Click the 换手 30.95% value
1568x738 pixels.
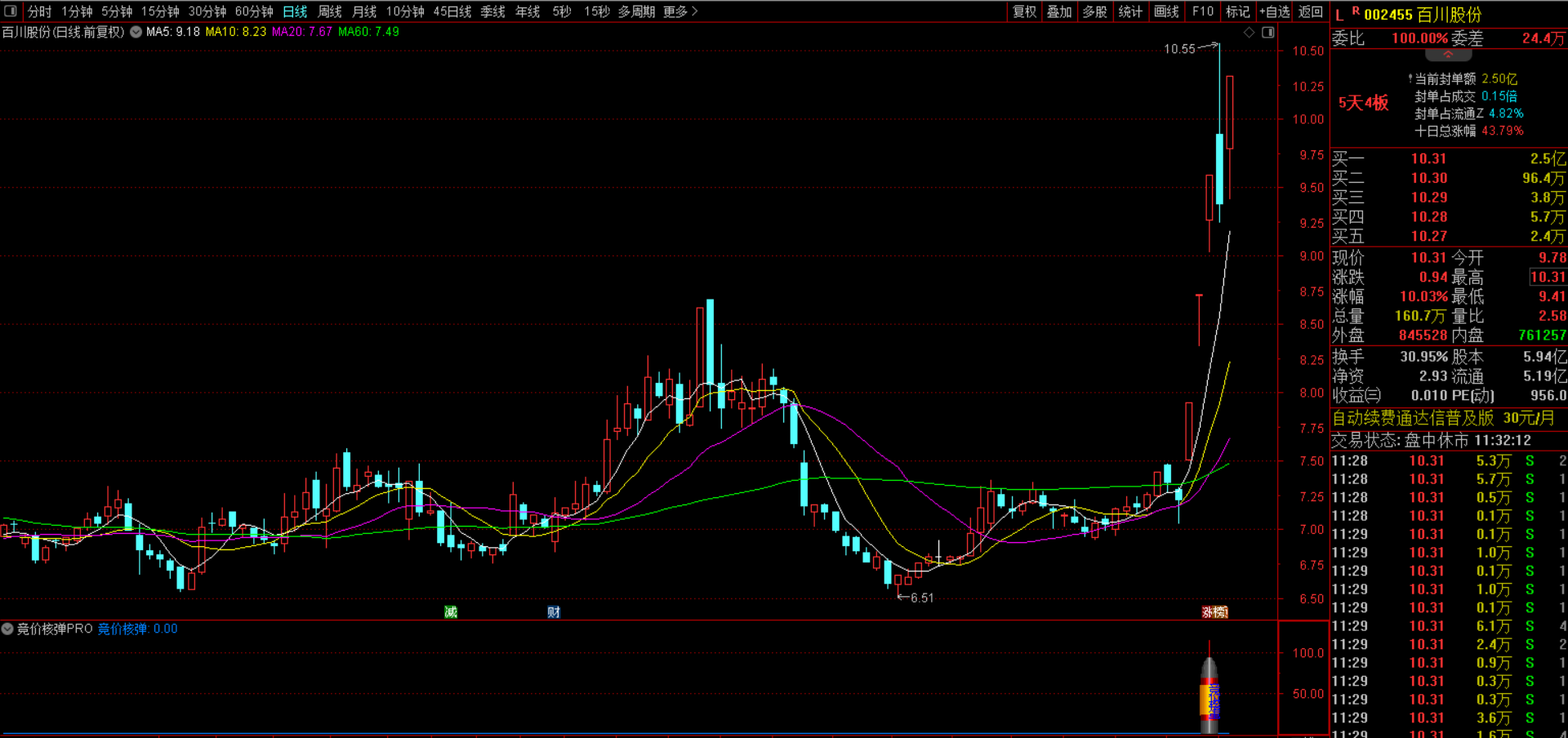pos(1423,357)
